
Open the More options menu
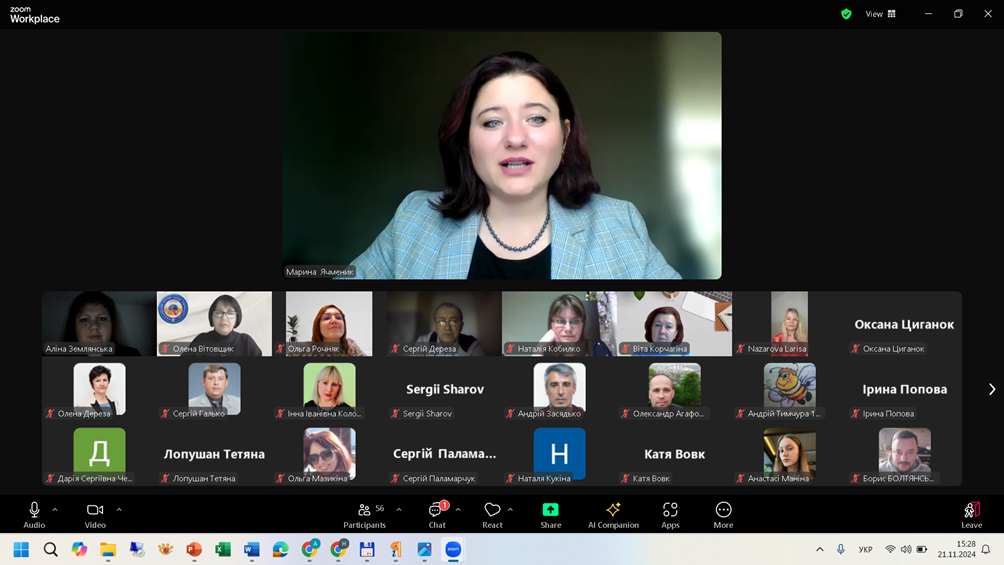(x=724, y=515)
